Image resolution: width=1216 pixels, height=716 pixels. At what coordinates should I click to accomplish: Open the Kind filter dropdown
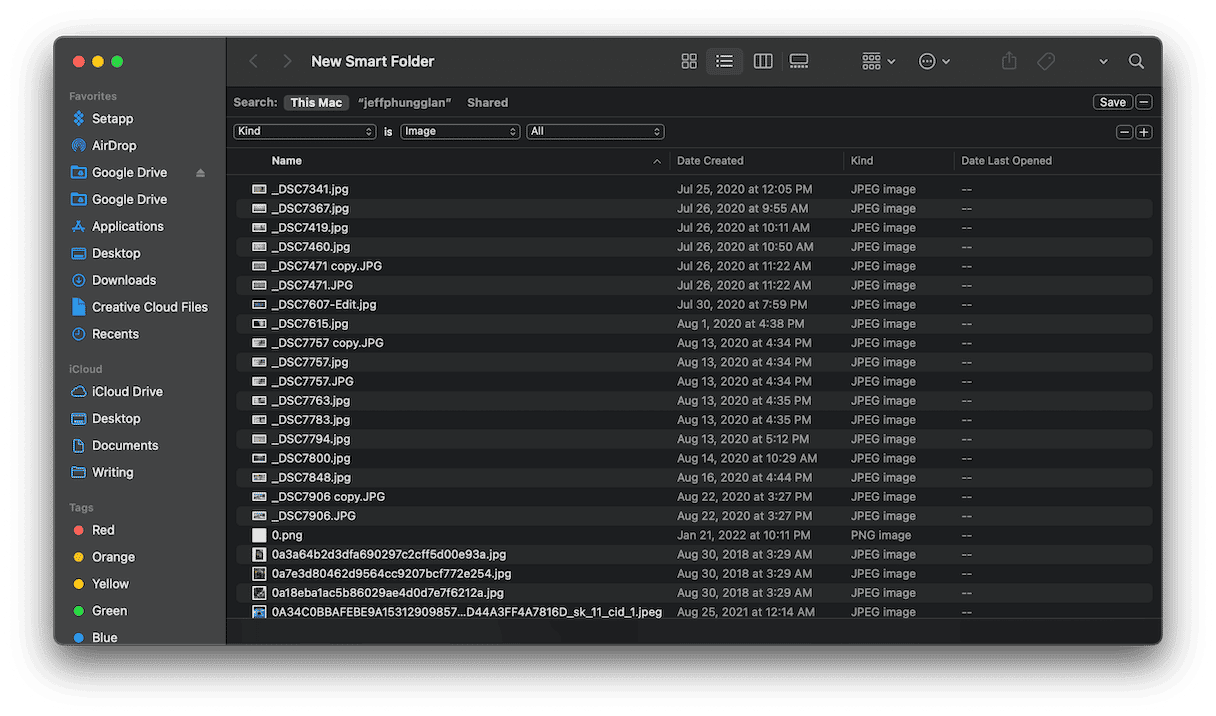coord(305,131)
